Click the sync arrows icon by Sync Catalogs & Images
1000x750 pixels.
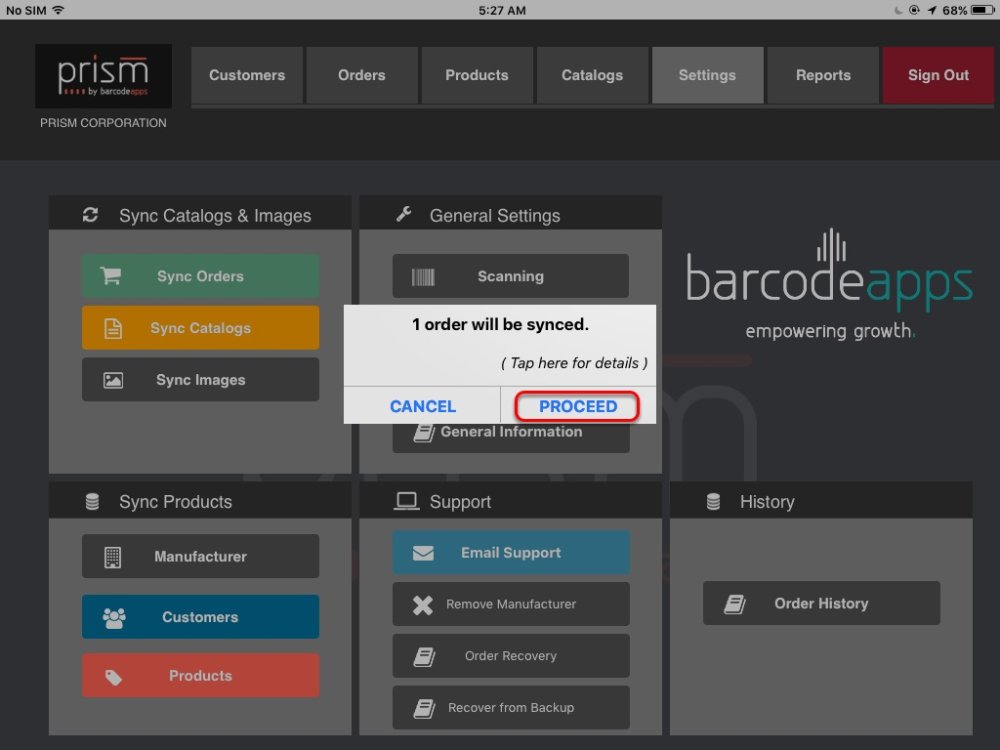pos(91,215)
